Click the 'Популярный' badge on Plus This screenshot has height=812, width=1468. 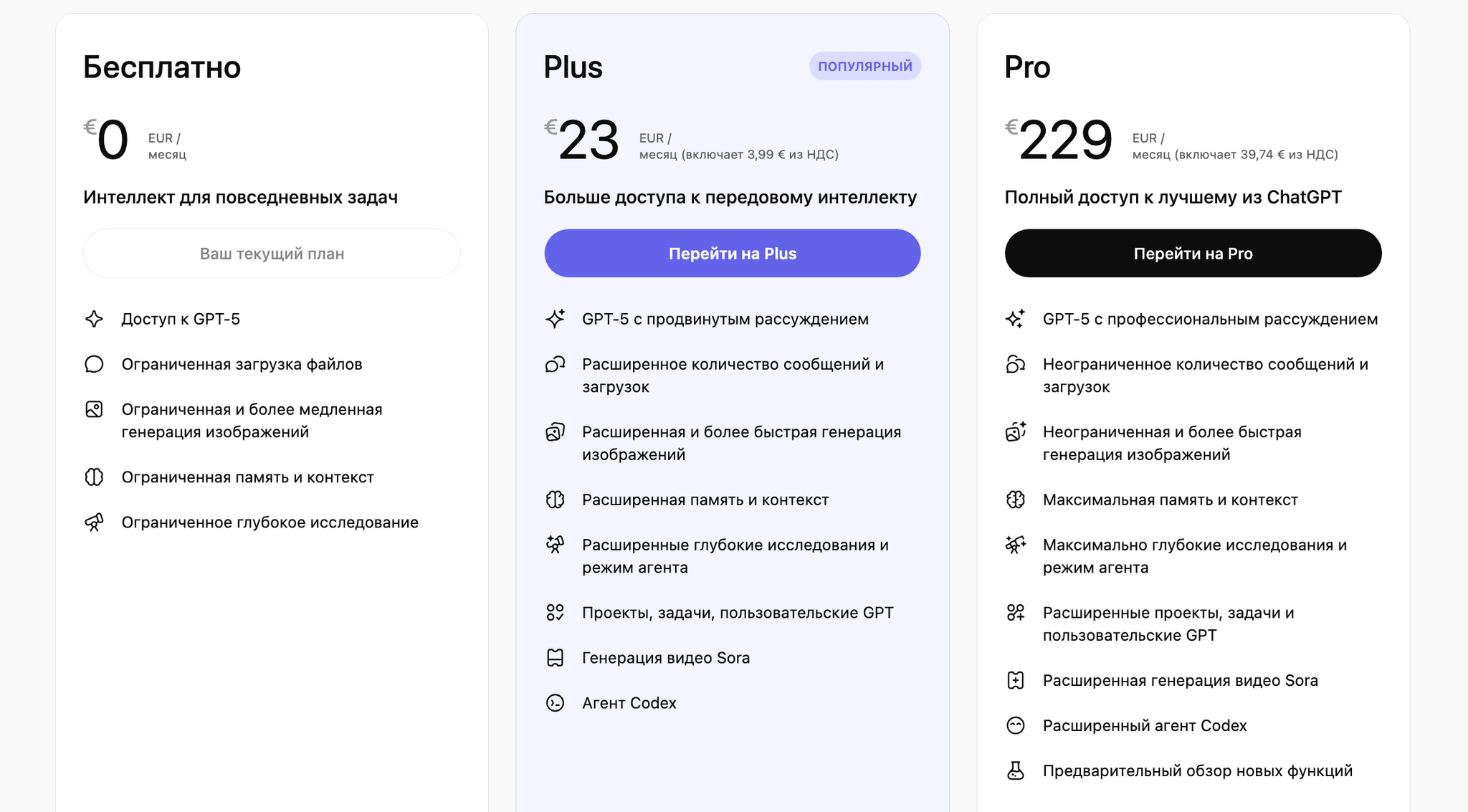864,66
